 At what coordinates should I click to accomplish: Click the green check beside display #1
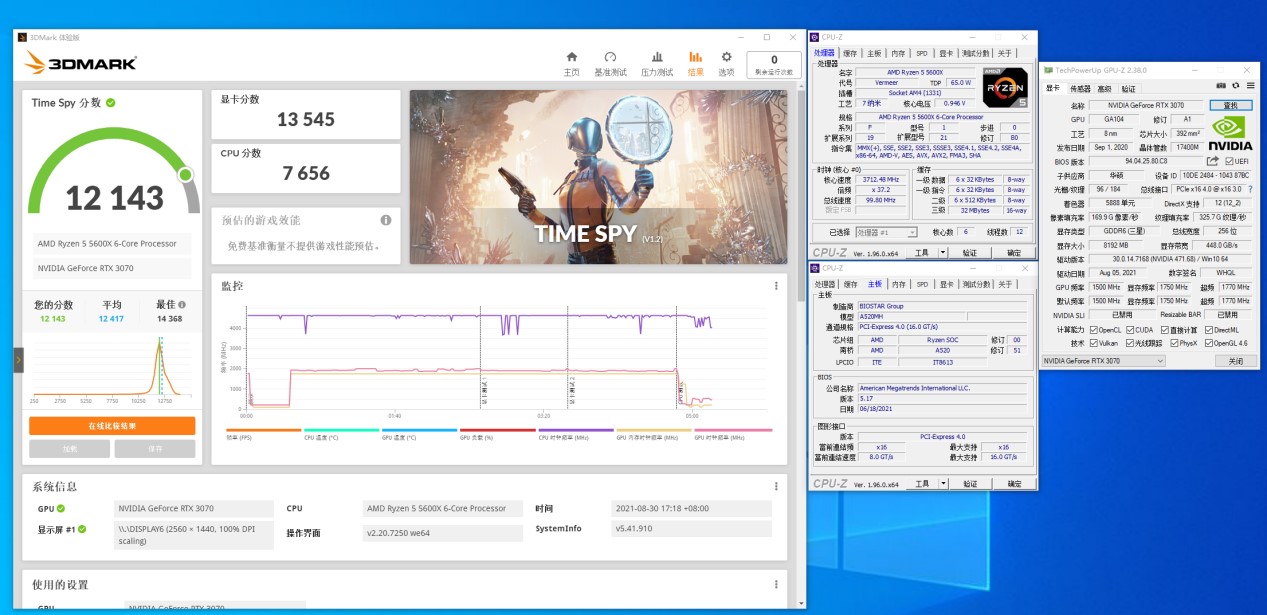(82, 529)
